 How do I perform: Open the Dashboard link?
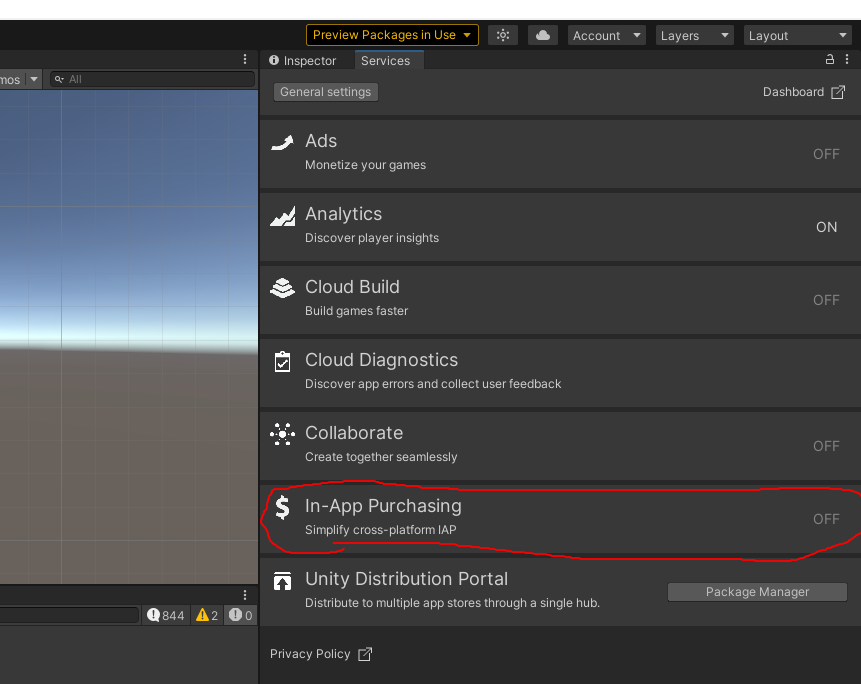point(793,92)
